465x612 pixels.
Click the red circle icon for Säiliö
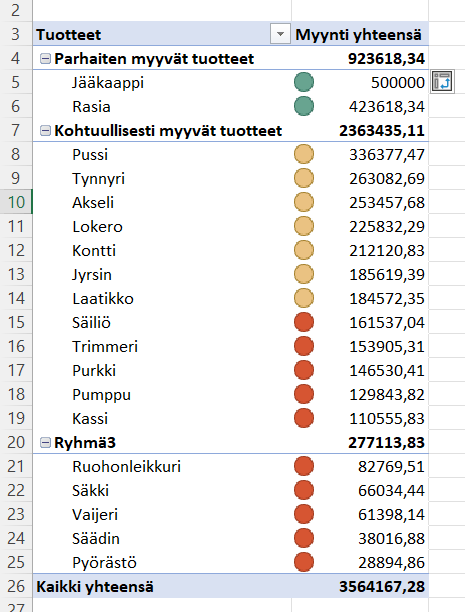pos(304,322)
